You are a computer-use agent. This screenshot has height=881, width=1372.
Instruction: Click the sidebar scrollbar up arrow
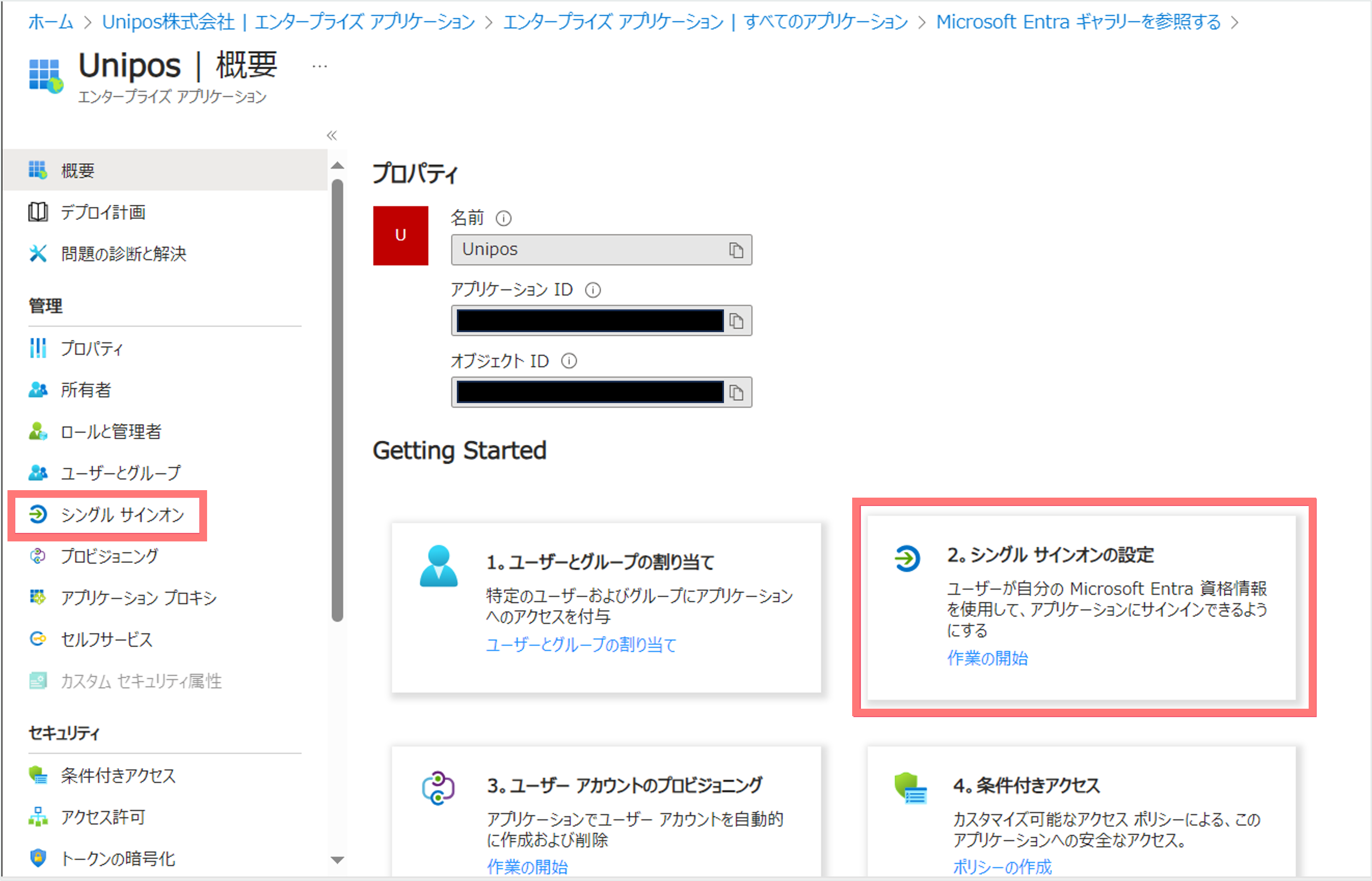(337, 165)
